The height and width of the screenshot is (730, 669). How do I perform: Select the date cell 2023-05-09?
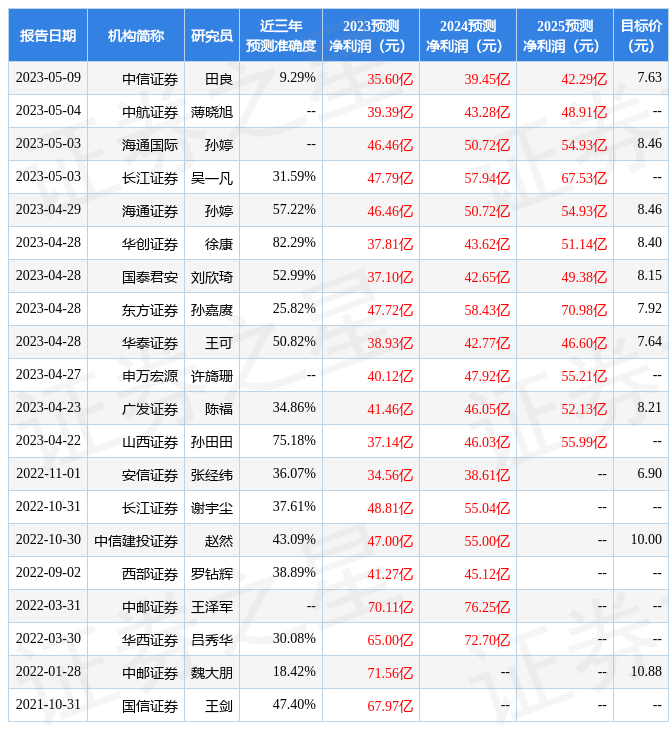48,78
